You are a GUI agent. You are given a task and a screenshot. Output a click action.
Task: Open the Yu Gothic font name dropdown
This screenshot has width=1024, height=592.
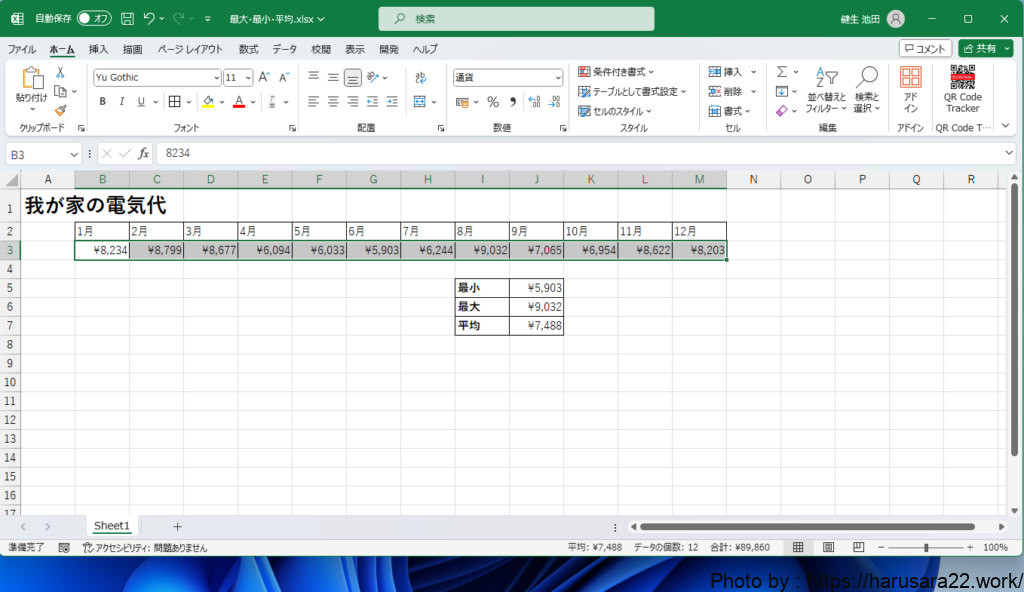(216, 78)
